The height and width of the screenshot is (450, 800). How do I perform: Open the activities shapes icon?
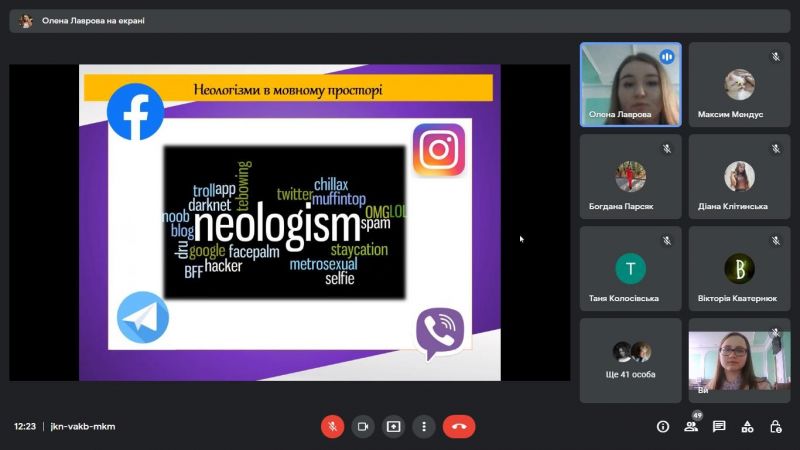coord(747,427)
